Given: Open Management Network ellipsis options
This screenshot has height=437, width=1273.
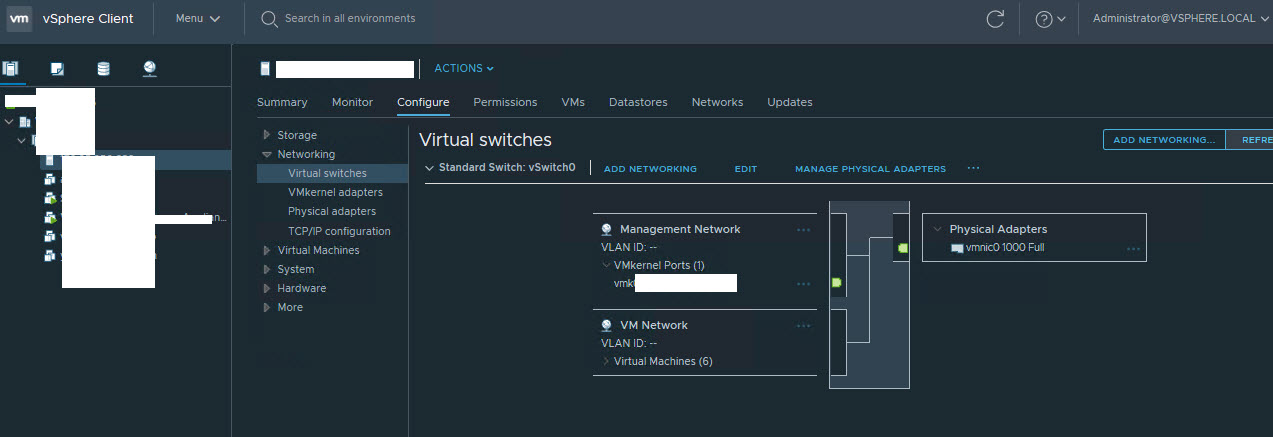Looking at the screenshot, I should [x=803, y=230].
